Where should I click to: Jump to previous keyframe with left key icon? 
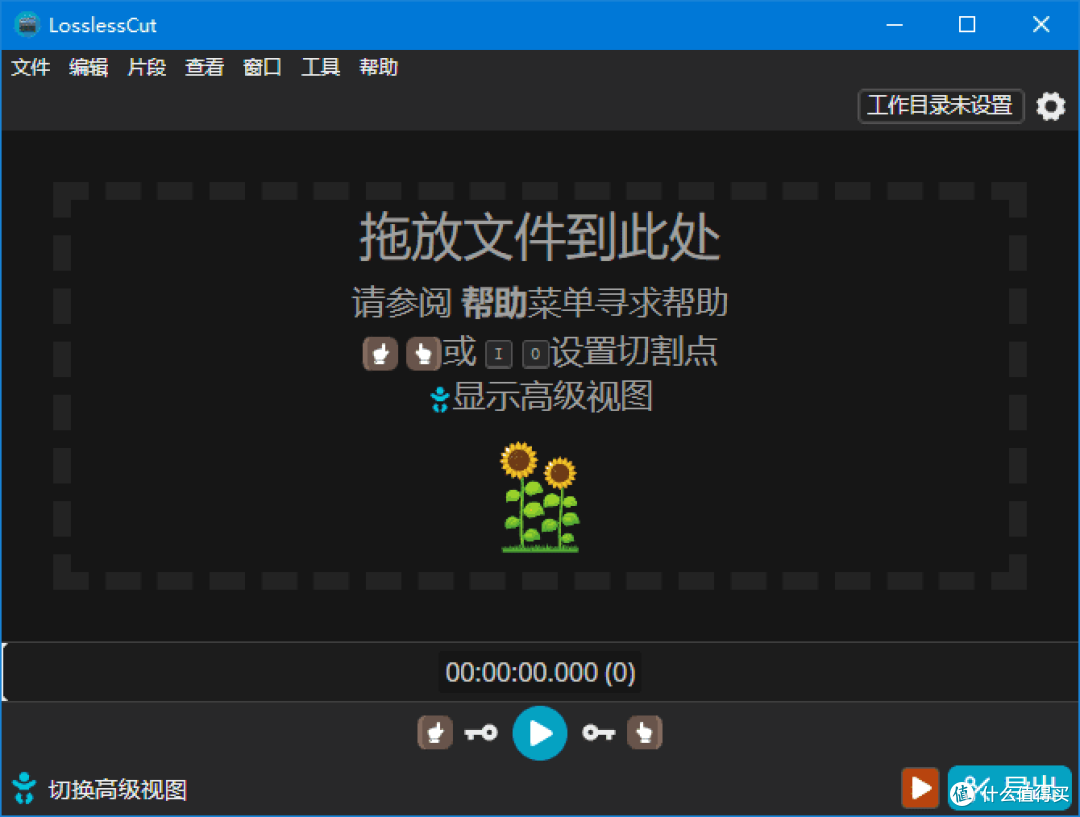point(481,733)
